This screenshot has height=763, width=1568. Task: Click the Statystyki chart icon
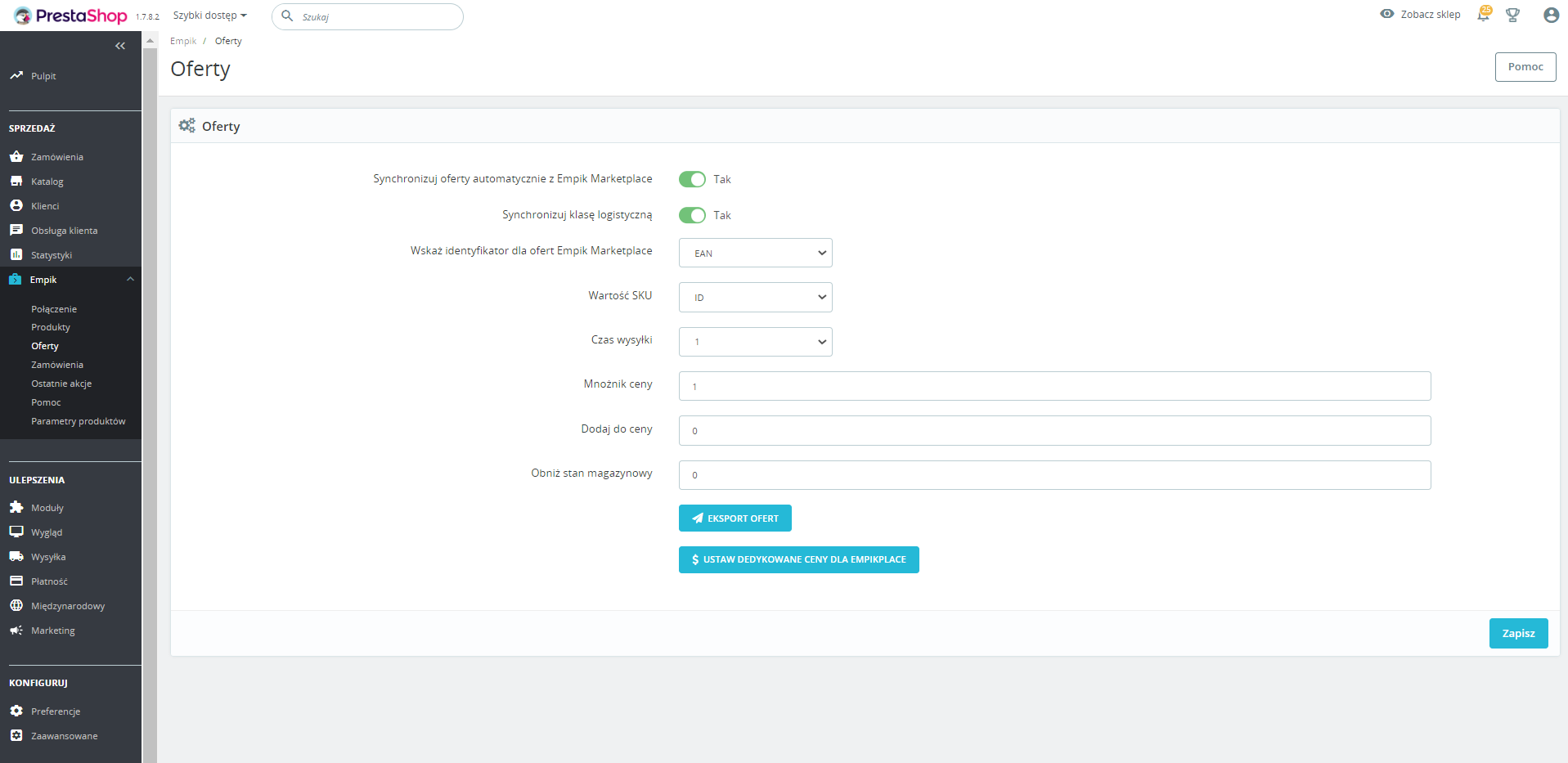pos(16,254)
